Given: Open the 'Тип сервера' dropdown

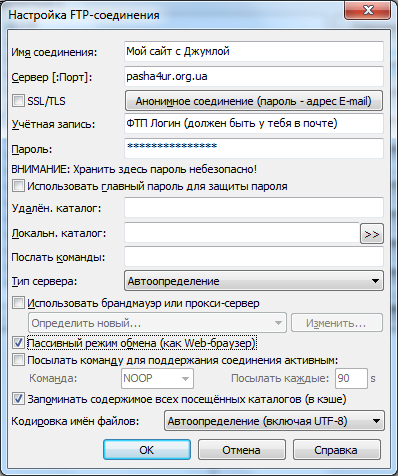Looking at the screenshot, I should pos(254,281).
